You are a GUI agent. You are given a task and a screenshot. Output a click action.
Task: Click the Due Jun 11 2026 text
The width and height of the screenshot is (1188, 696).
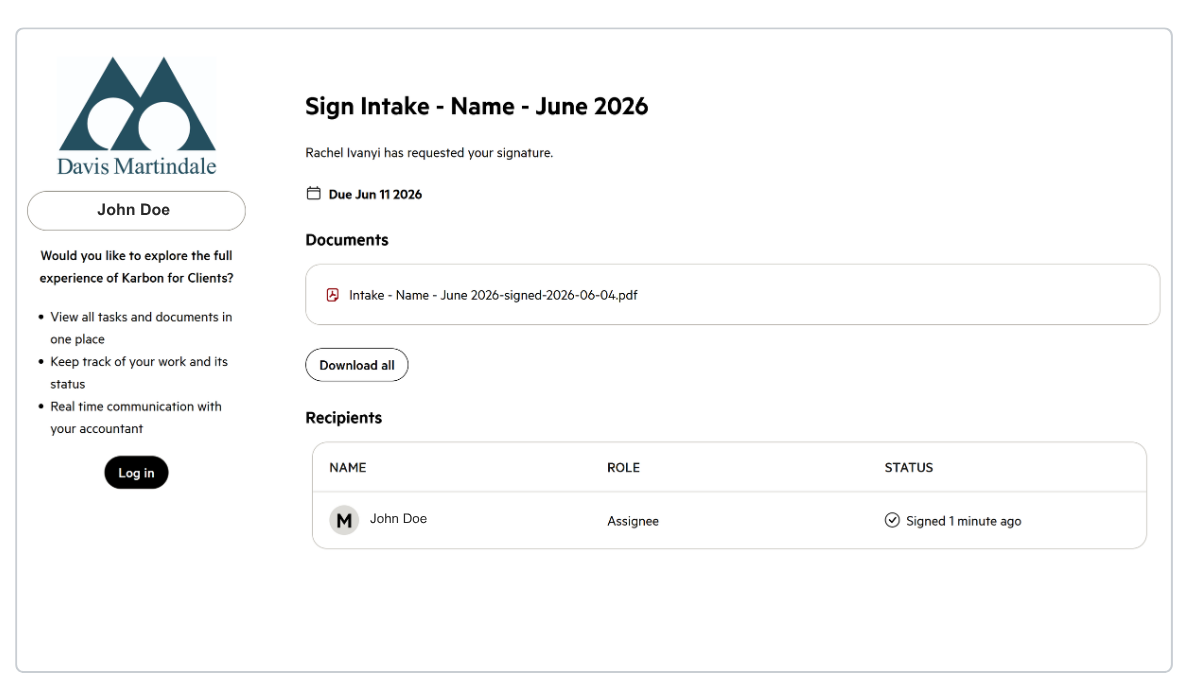(x=375, y=195)
